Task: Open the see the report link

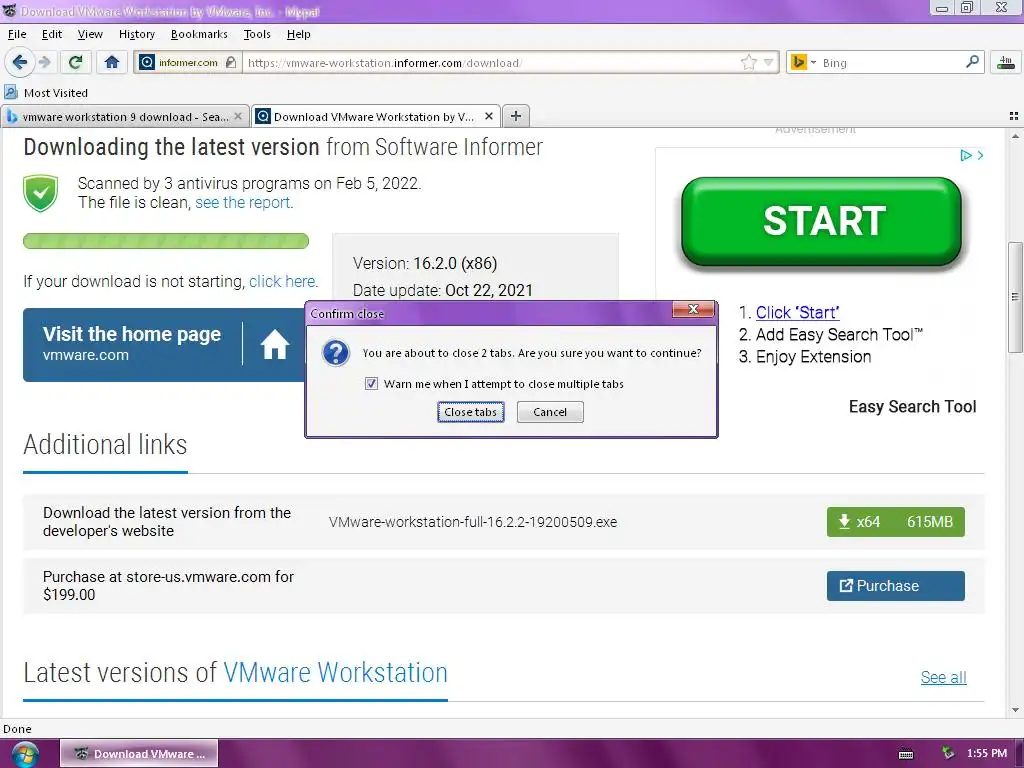Action: pos(244,202)
